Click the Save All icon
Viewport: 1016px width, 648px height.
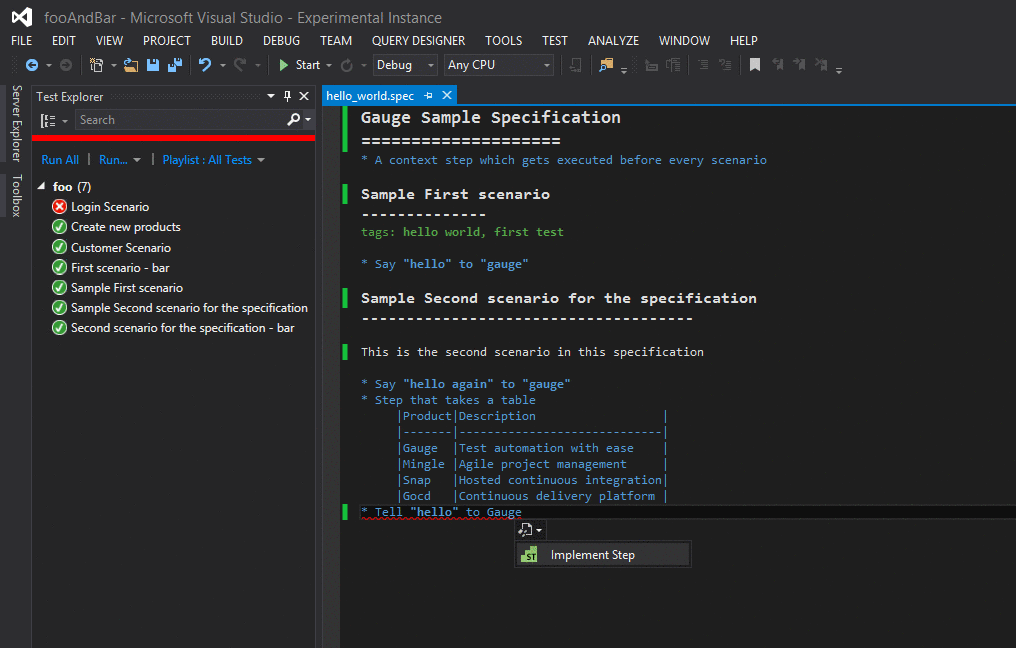(x=174, y=65)
